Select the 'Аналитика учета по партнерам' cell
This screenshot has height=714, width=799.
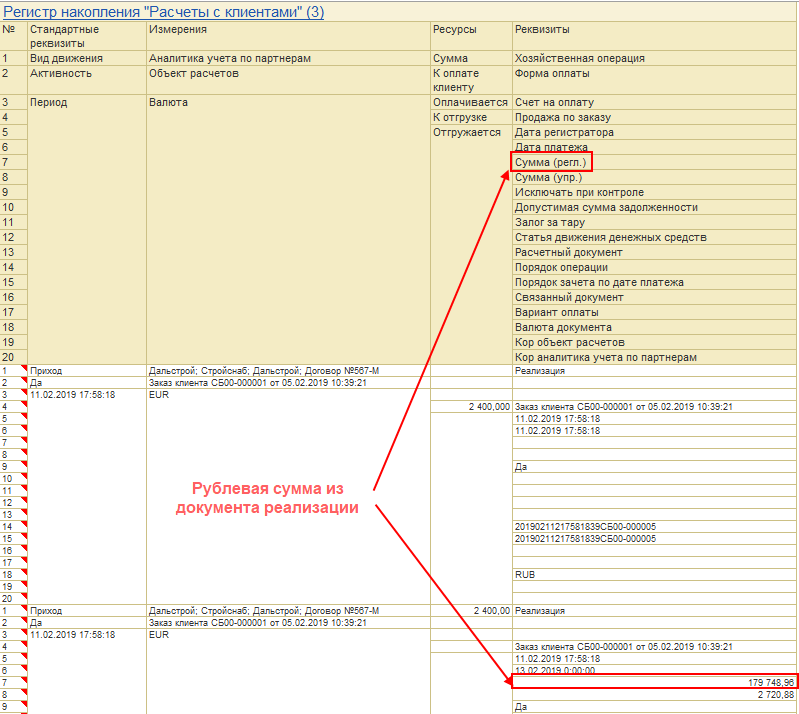[288, 58]
